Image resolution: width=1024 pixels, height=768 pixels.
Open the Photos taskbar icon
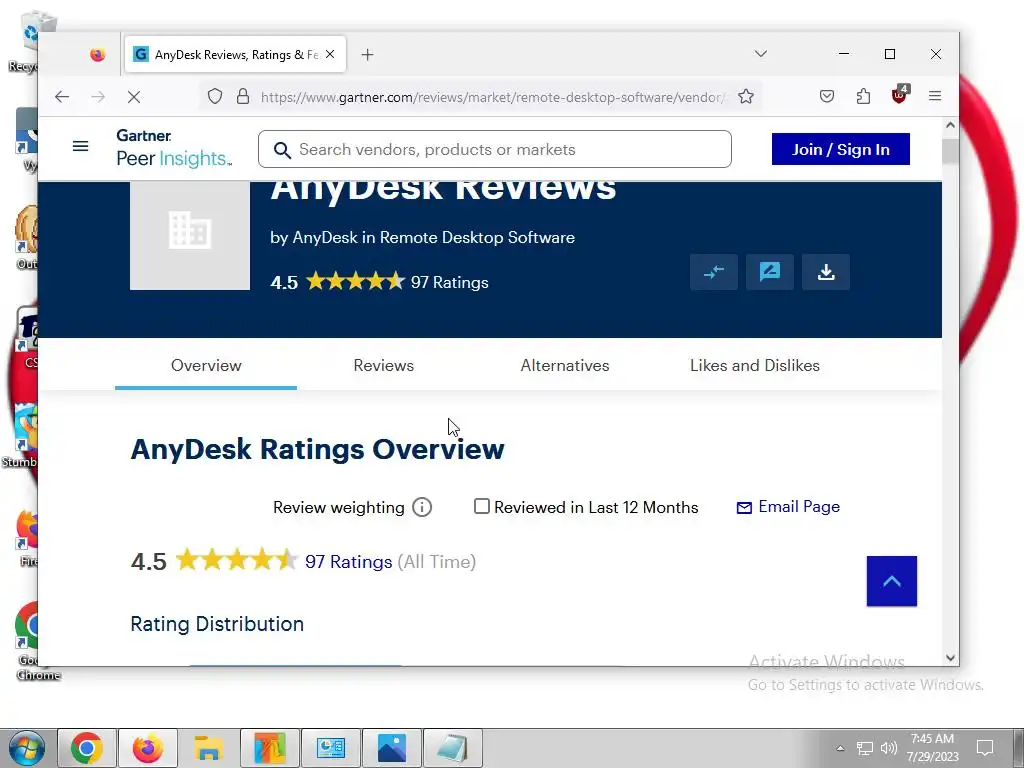pos(392,748)
